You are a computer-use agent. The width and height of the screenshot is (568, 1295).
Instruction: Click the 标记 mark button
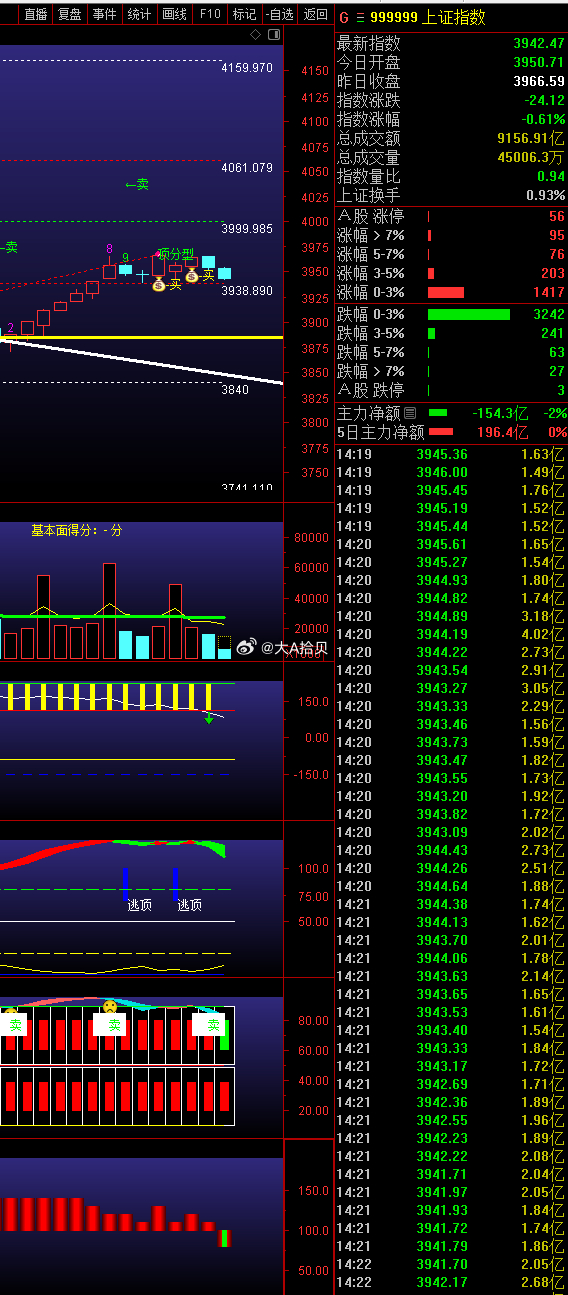pyautogui.click(x=244, y=14)
